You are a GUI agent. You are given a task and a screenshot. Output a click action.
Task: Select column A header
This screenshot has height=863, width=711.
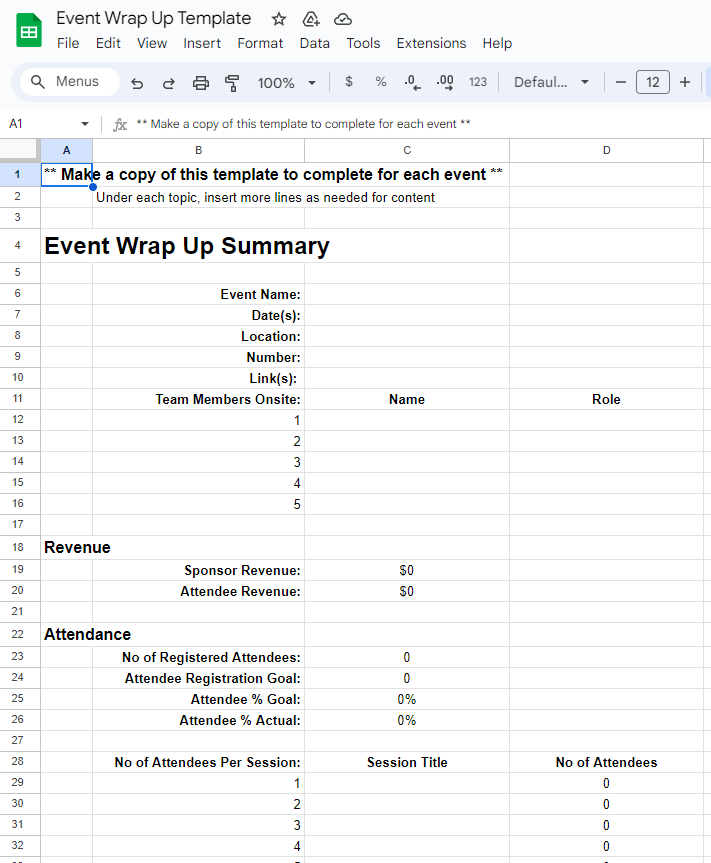click(67, 150)
